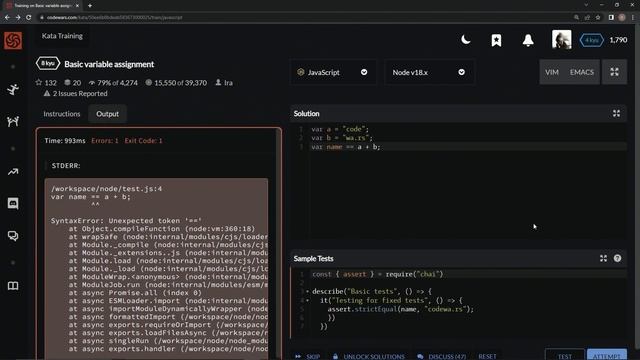The image size is (640, 360).
Task: Expand the Sample Tests panel
Action: tap(603, 258)
